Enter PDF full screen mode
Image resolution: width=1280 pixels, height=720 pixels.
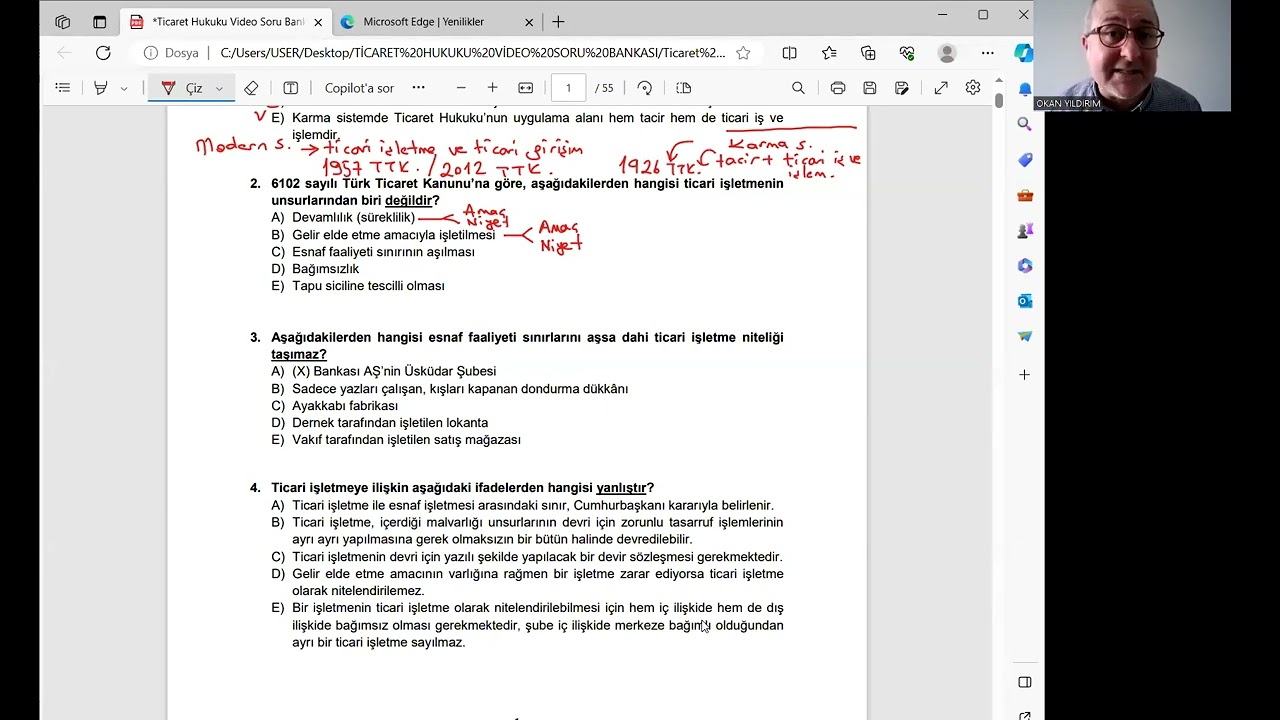(x=941, y=88)
